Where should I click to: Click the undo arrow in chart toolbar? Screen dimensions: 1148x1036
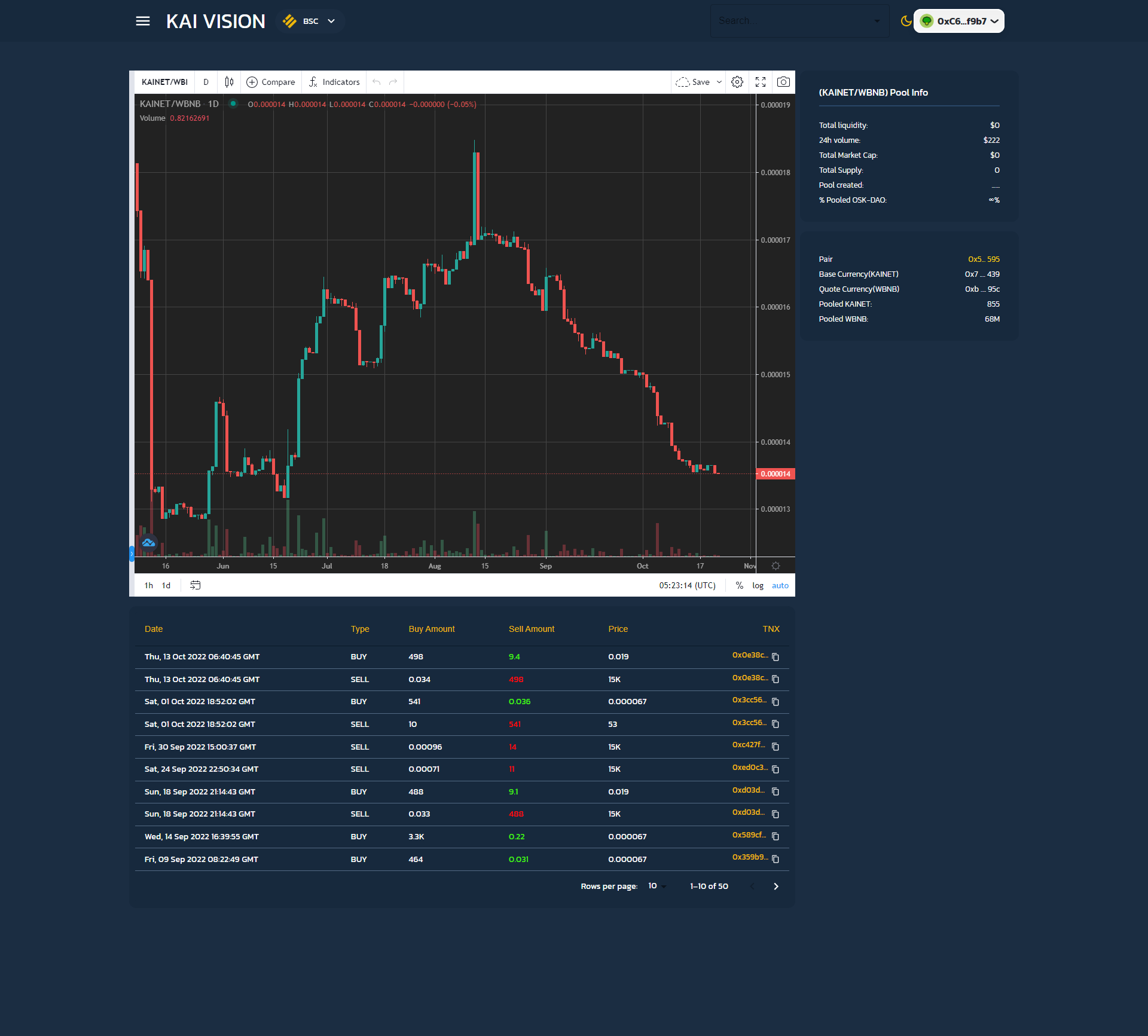(376, 82)
